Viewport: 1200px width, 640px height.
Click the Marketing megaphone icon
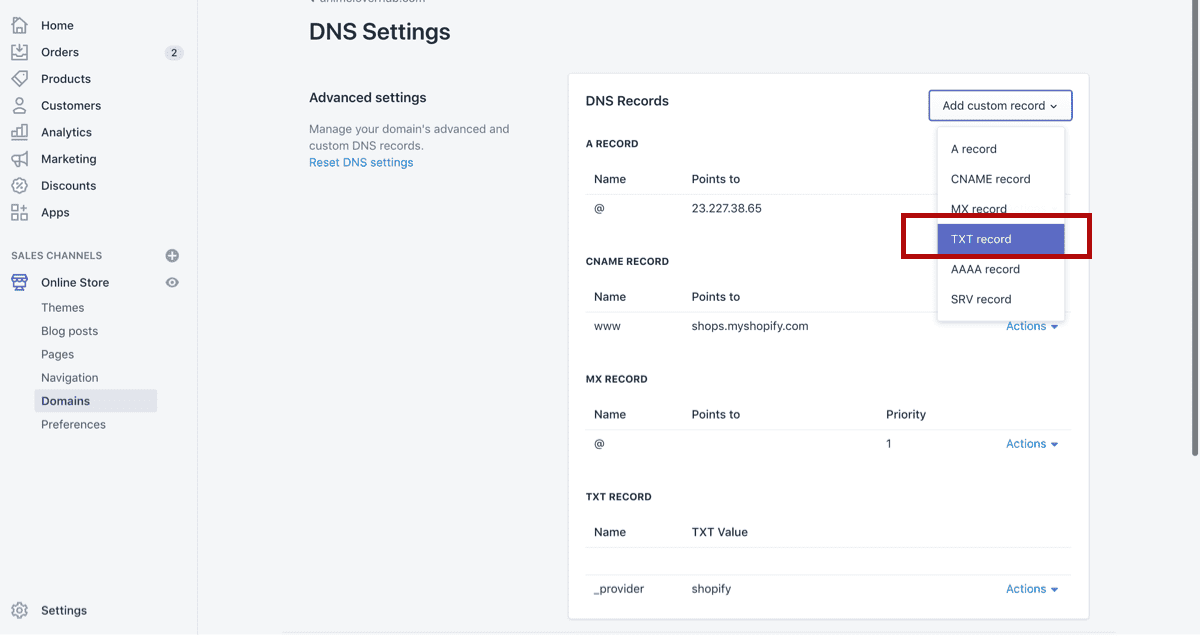[x=20, y=159]
